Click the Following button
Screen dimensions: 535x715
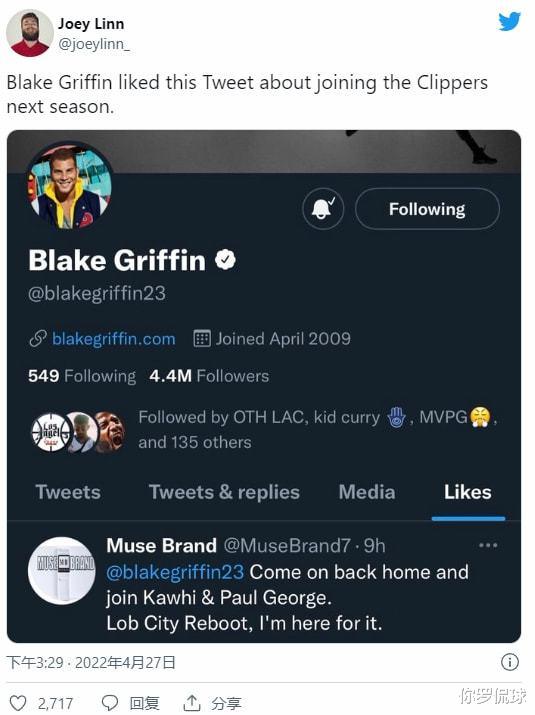427,209
